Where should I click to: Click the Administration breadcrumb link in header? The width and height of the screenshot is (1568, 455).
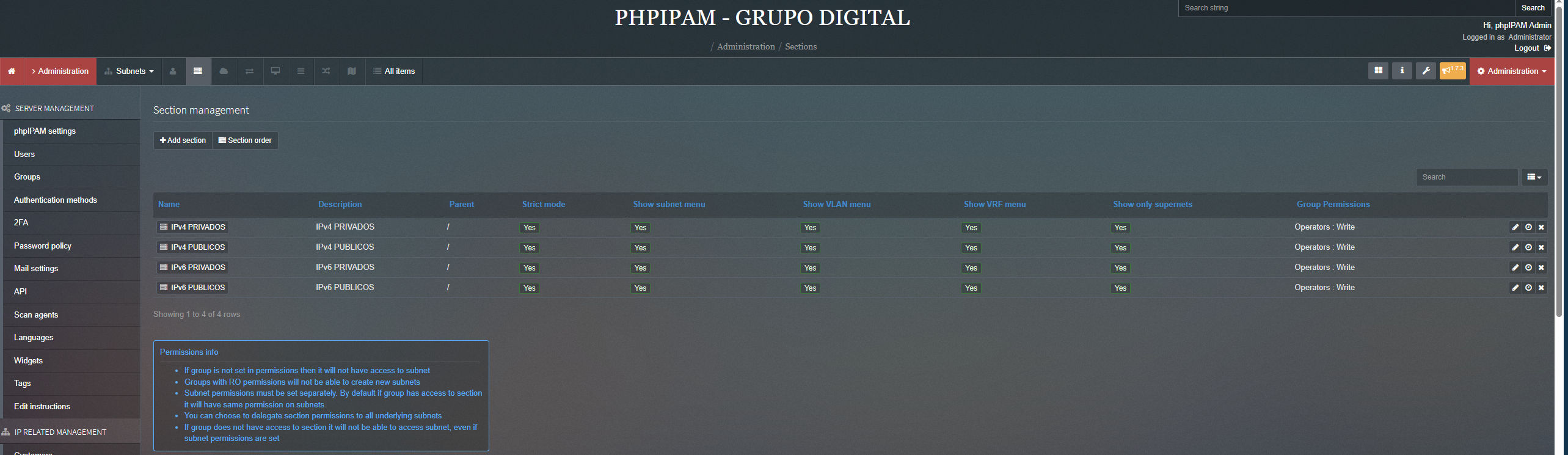click(746, 46)
